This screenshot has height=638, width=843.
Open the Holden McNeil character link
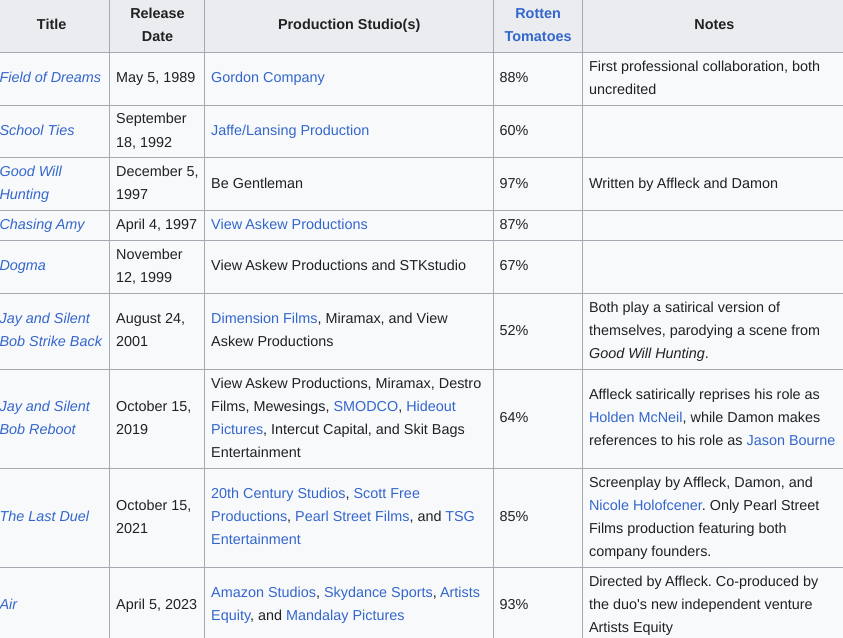[634, 417]
